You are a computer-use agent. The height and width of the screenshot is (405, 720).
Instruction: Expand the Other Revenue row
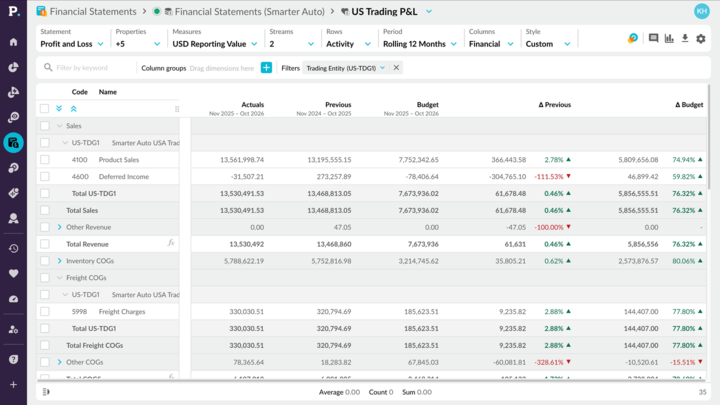tap(59, 227)
